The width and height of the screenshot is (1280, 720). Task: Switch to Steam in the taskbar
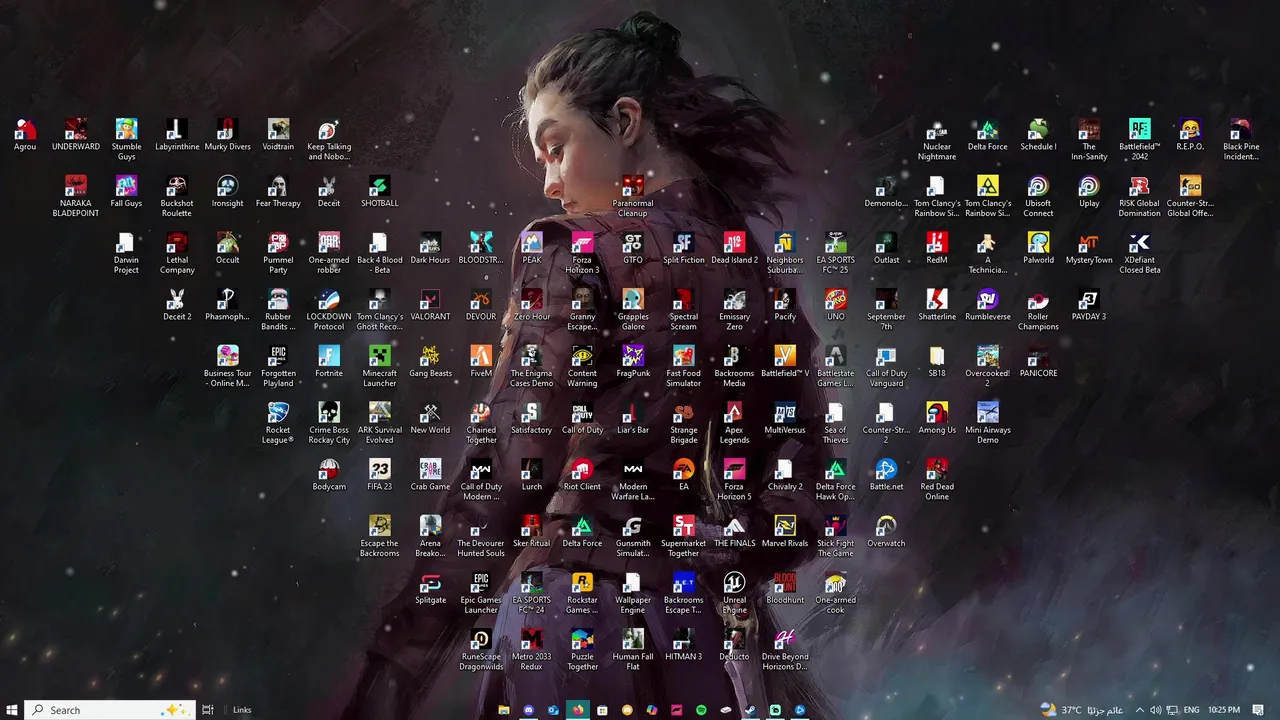point(750,710)
